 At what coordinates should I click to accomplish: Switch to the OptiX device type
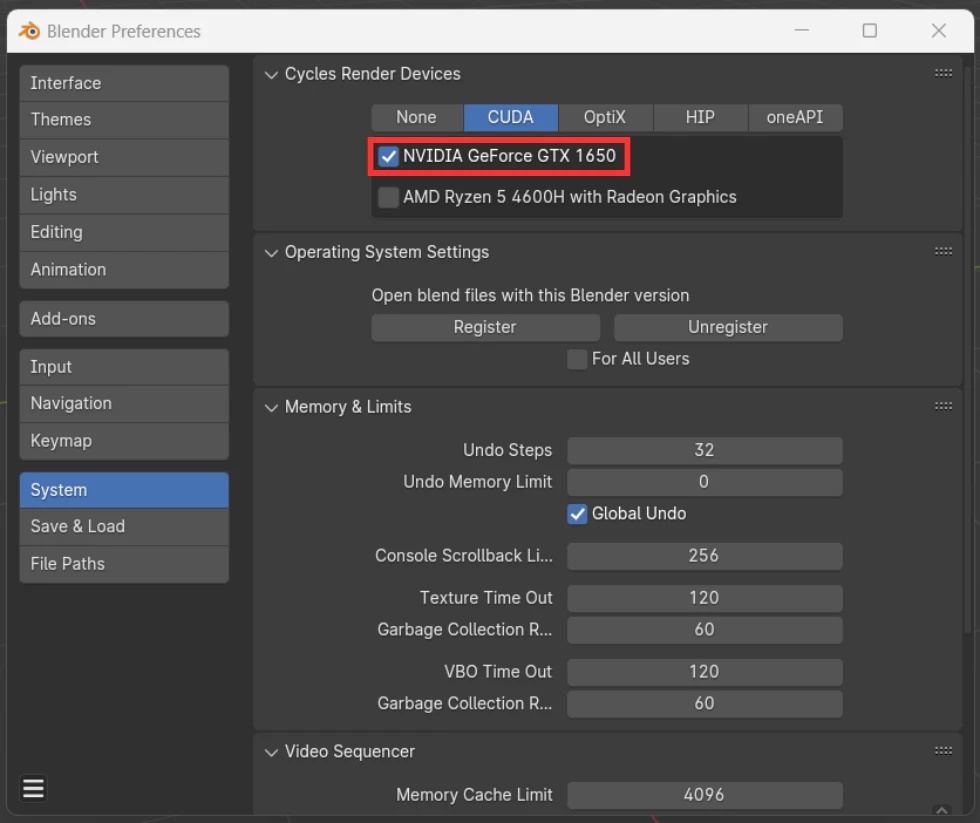click(605, 117)
